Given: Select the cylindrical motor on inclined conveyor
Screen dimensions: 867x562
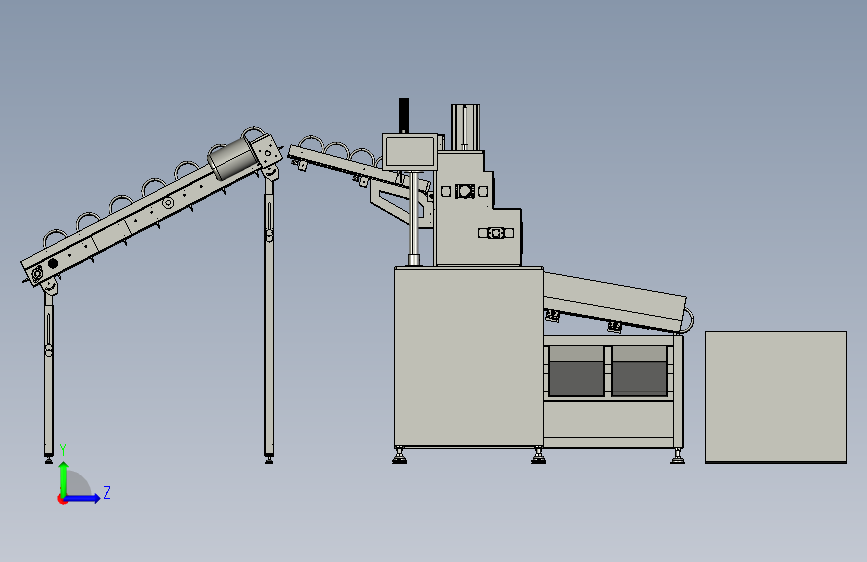Looking at the screenshot, I should click(232, 157).
